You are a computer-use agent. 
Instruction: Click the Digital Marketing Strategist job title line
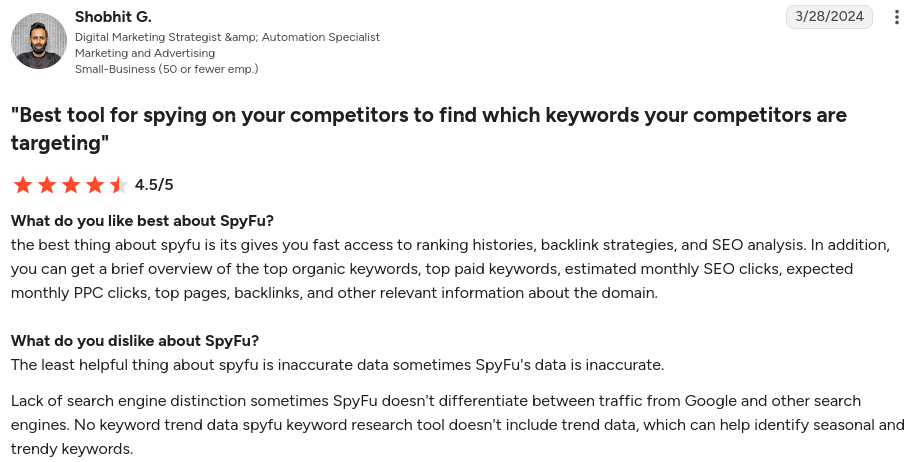coord(228,37)
